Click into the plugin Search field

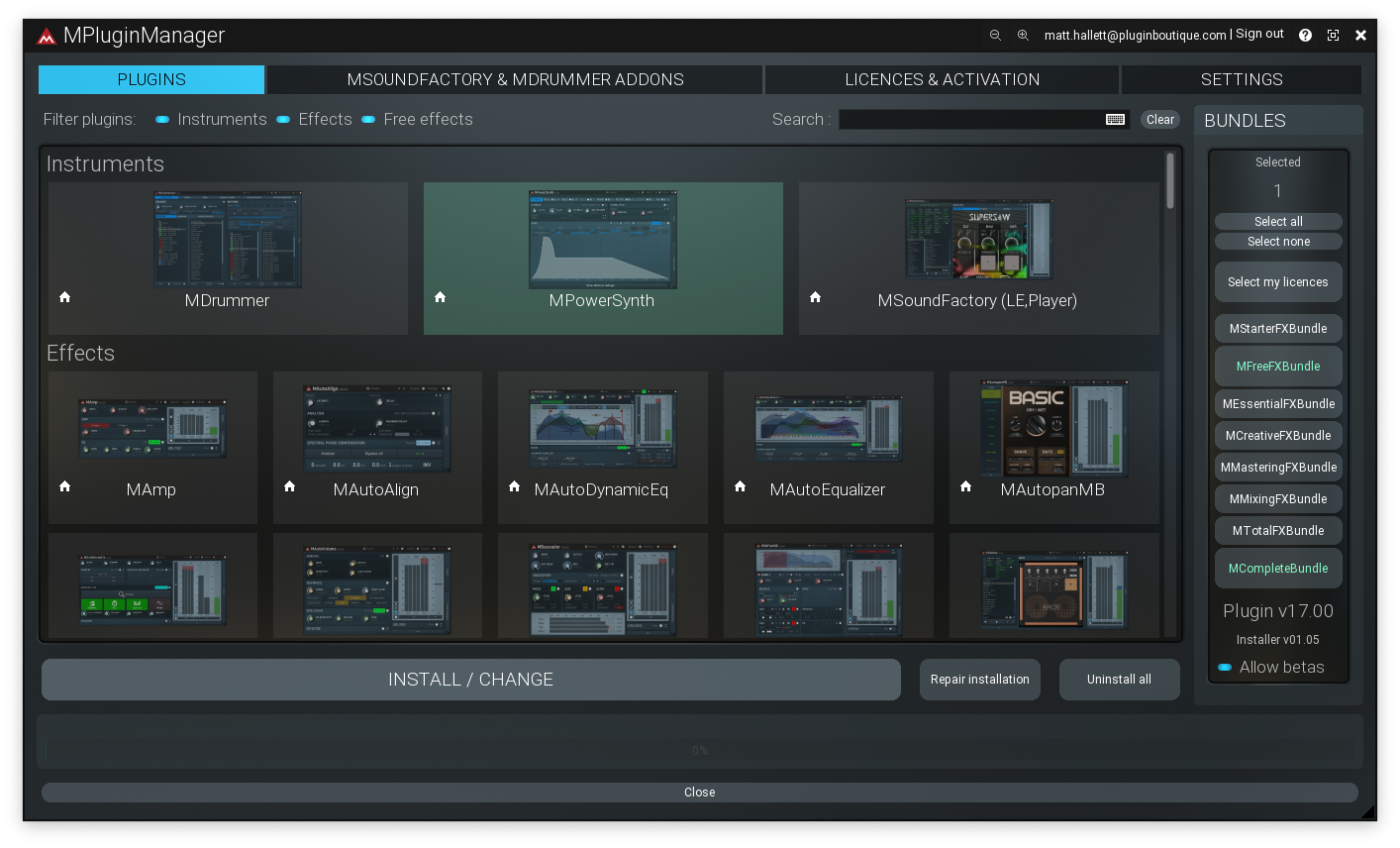click(970, 120)
